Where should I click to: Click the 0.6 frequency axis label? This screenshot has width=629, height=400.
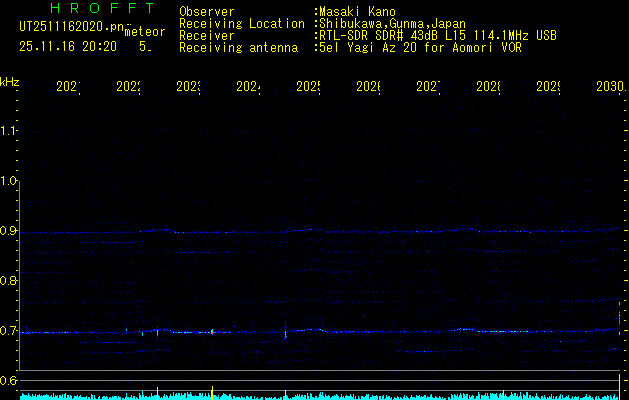[9, 381]
